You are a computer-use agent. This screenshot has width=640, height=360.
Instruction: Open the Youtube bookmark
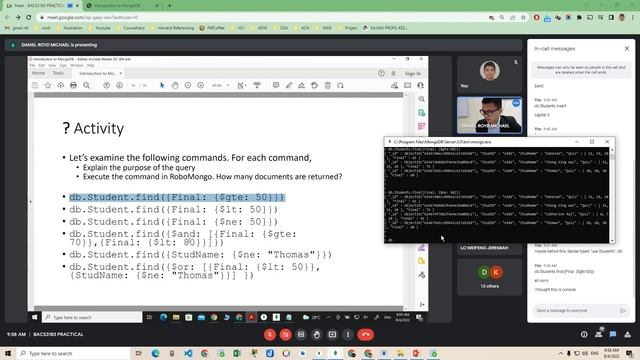click(100, 28)
